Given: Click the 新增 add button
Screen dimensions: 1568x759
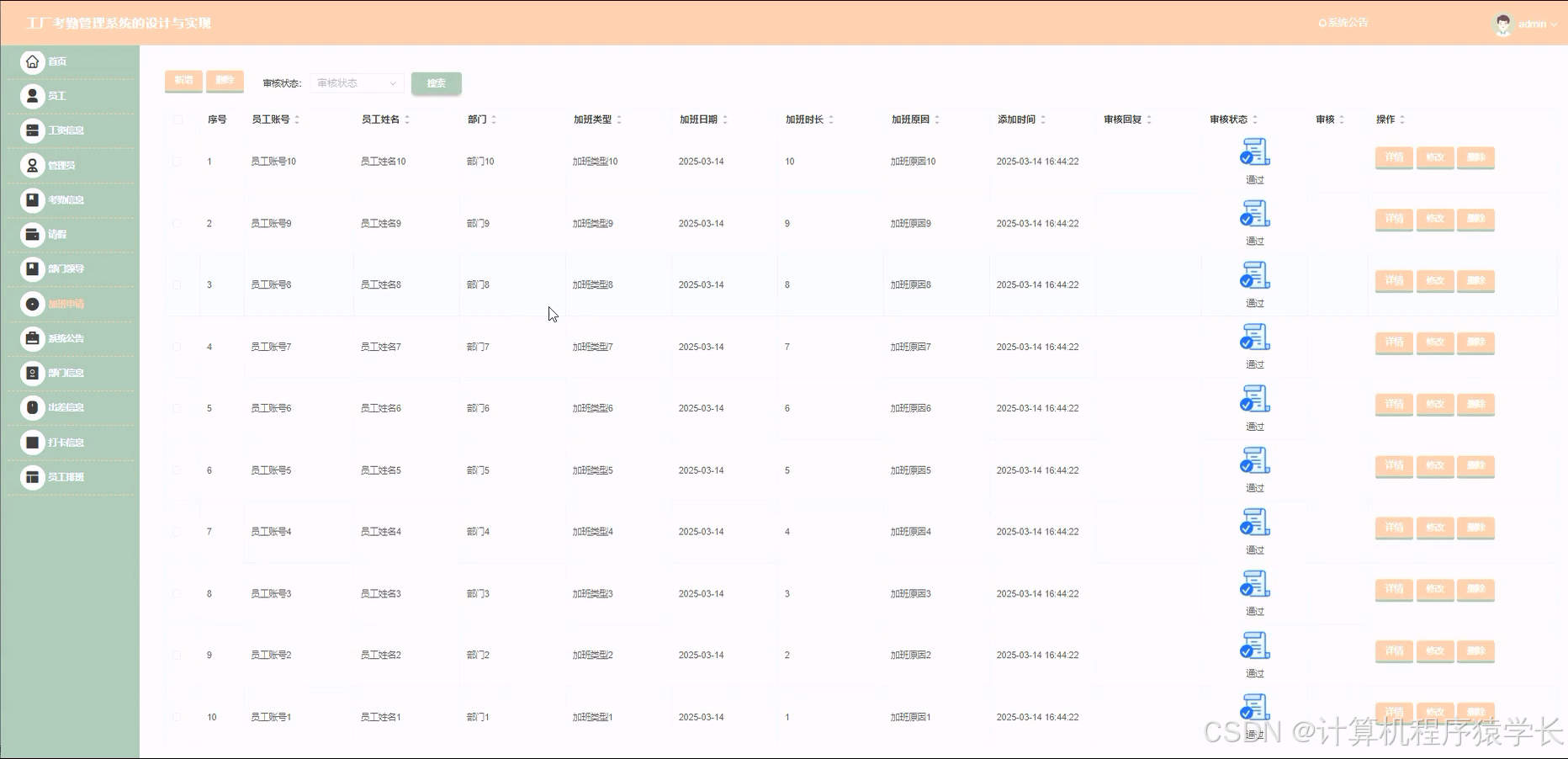Looking at the screenshot, I should pos(183,81).
